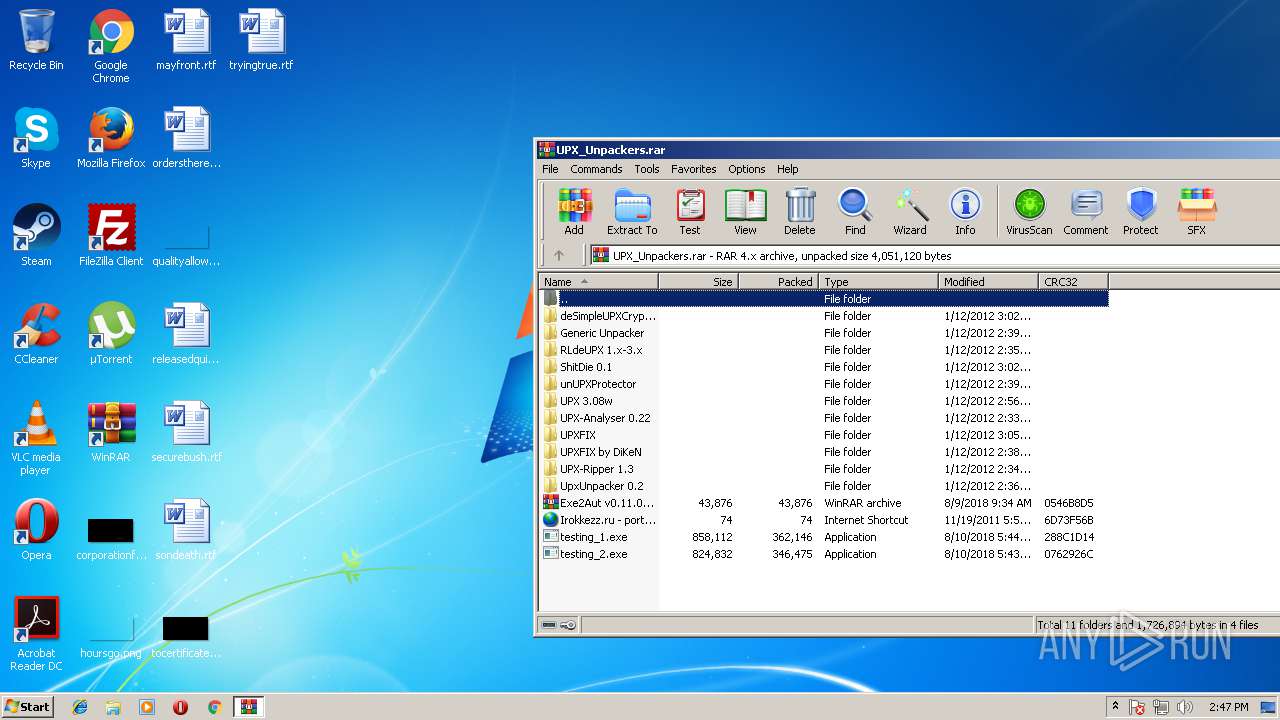Select the CCleaner desktop shortcut
1280x720 pixels.
(x=36, y=334)
